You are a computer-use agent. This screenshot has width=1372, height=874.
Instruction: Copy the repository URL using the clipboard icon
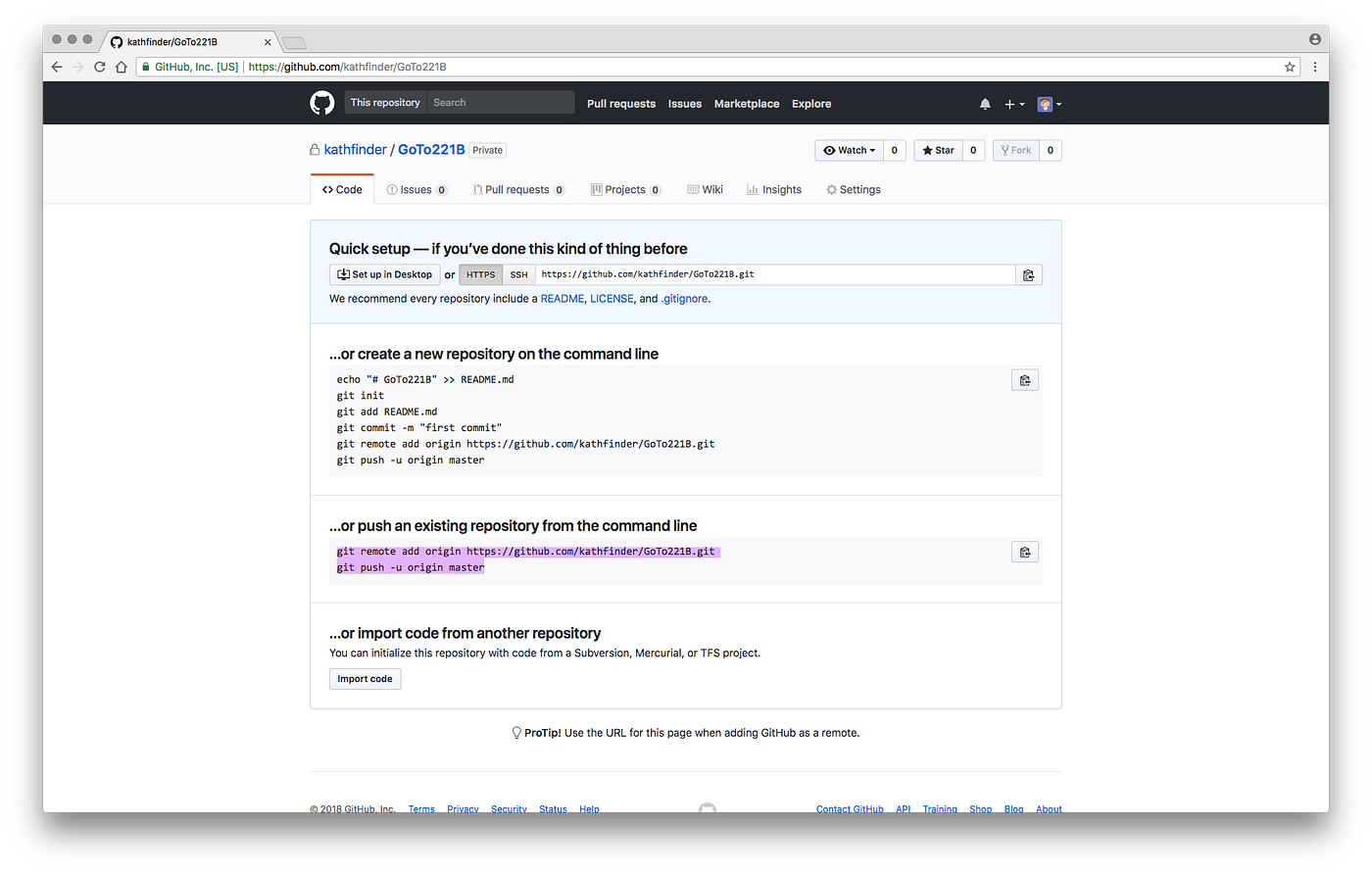[x=1029, y=274]
